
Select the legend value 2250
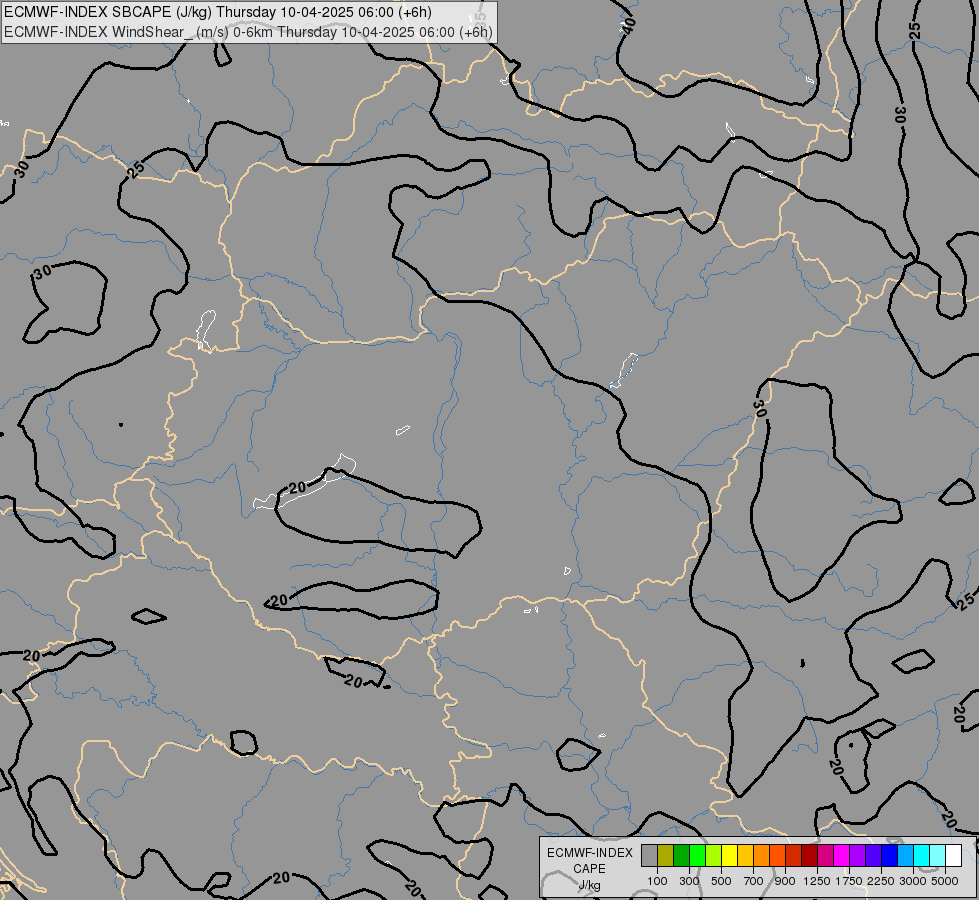click(x=881, y=881)
